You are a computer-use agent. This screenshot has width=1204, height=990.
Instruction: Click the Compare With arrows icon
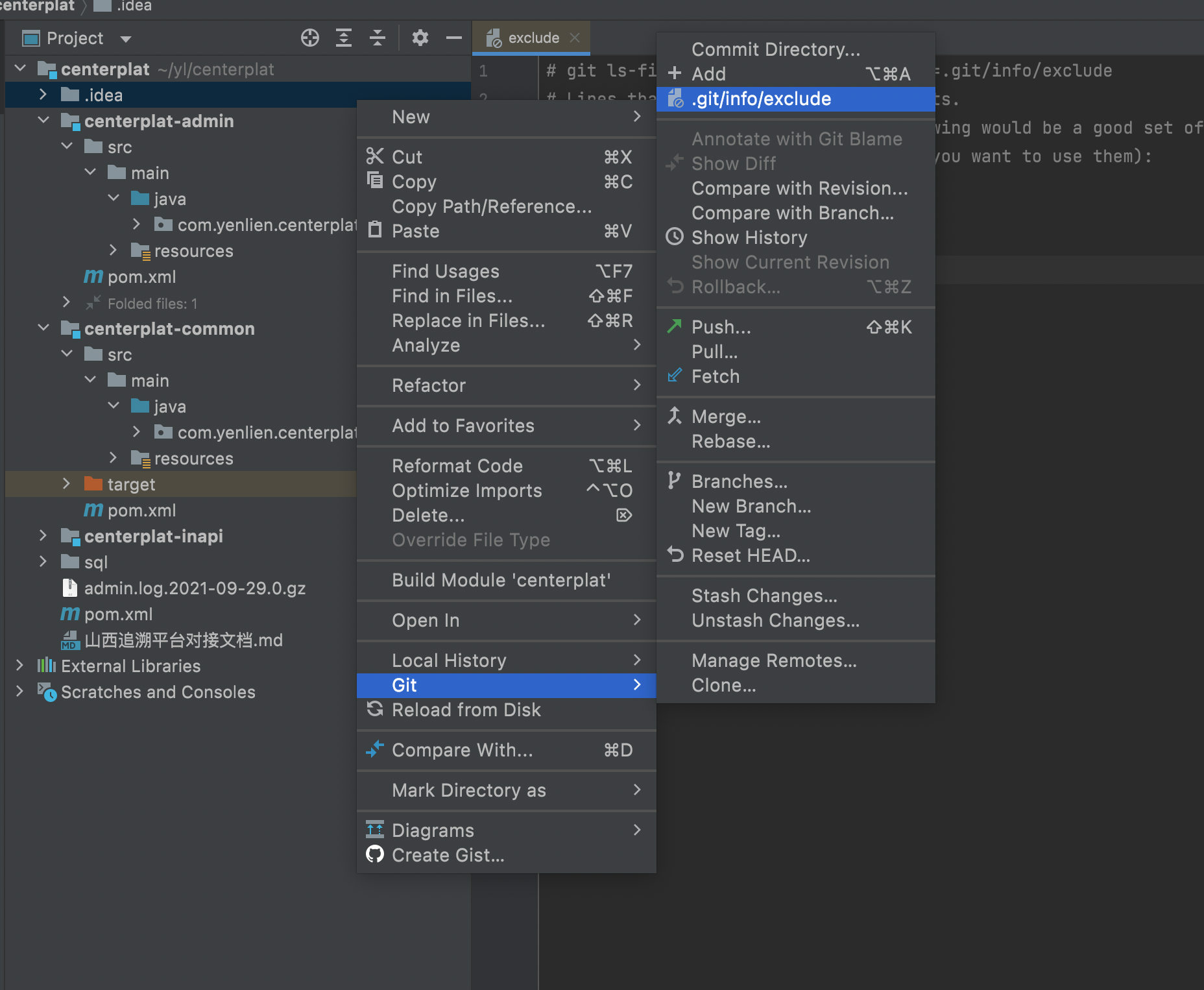(x=375, y=749)
